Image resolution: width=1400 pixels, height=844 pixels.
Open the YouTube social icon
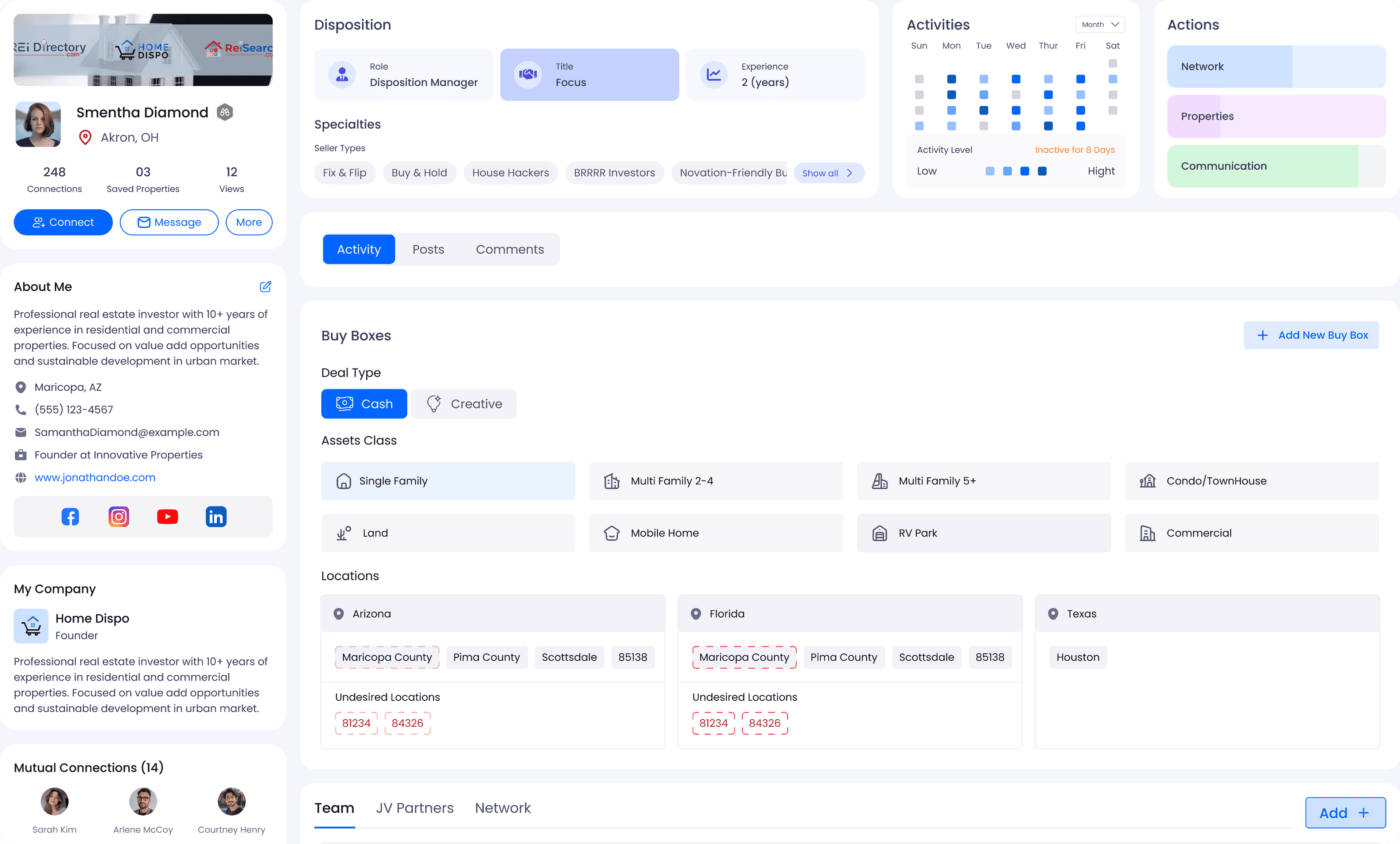point(167,517)
